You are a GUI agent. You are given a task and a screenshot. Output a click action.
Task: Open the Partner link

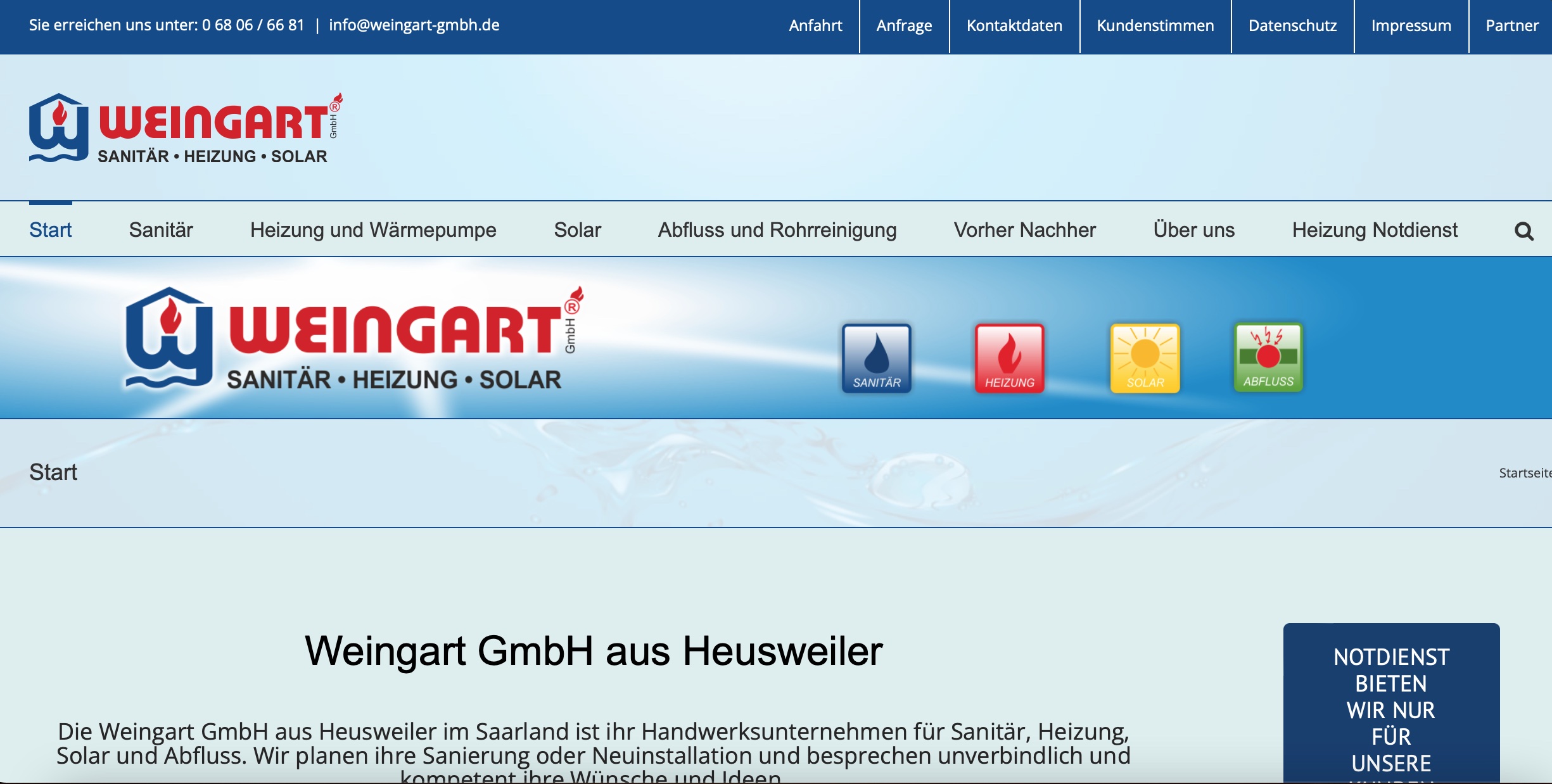coord(1512,26)
